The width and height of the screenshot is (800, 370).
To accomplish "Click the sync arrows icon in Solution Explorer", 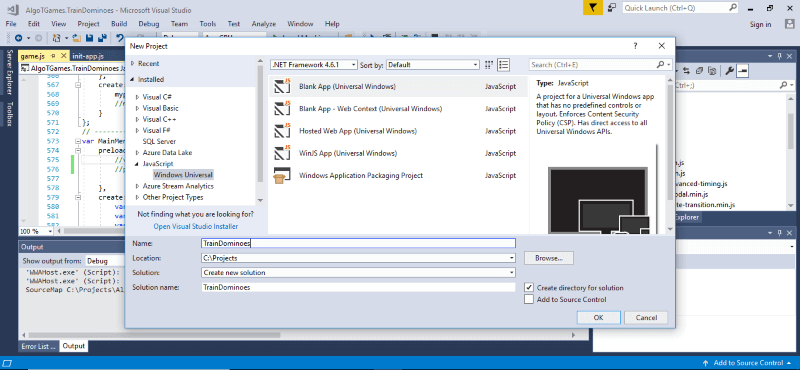I will point(687,70).
